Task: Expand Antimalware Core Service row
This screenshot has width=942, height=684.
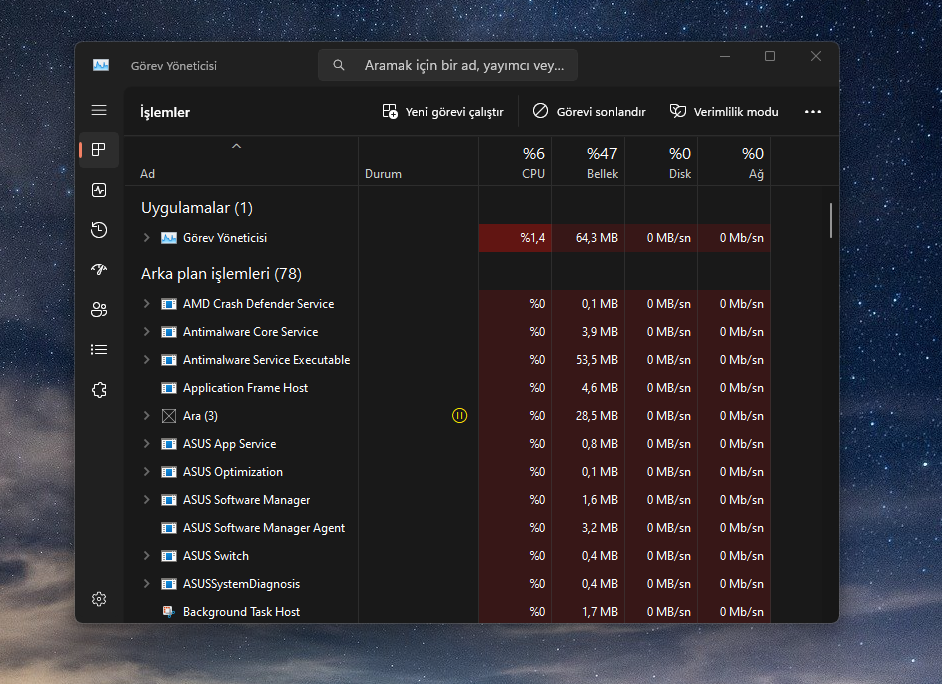Action: pyautogui.click(x=146, y=331)
